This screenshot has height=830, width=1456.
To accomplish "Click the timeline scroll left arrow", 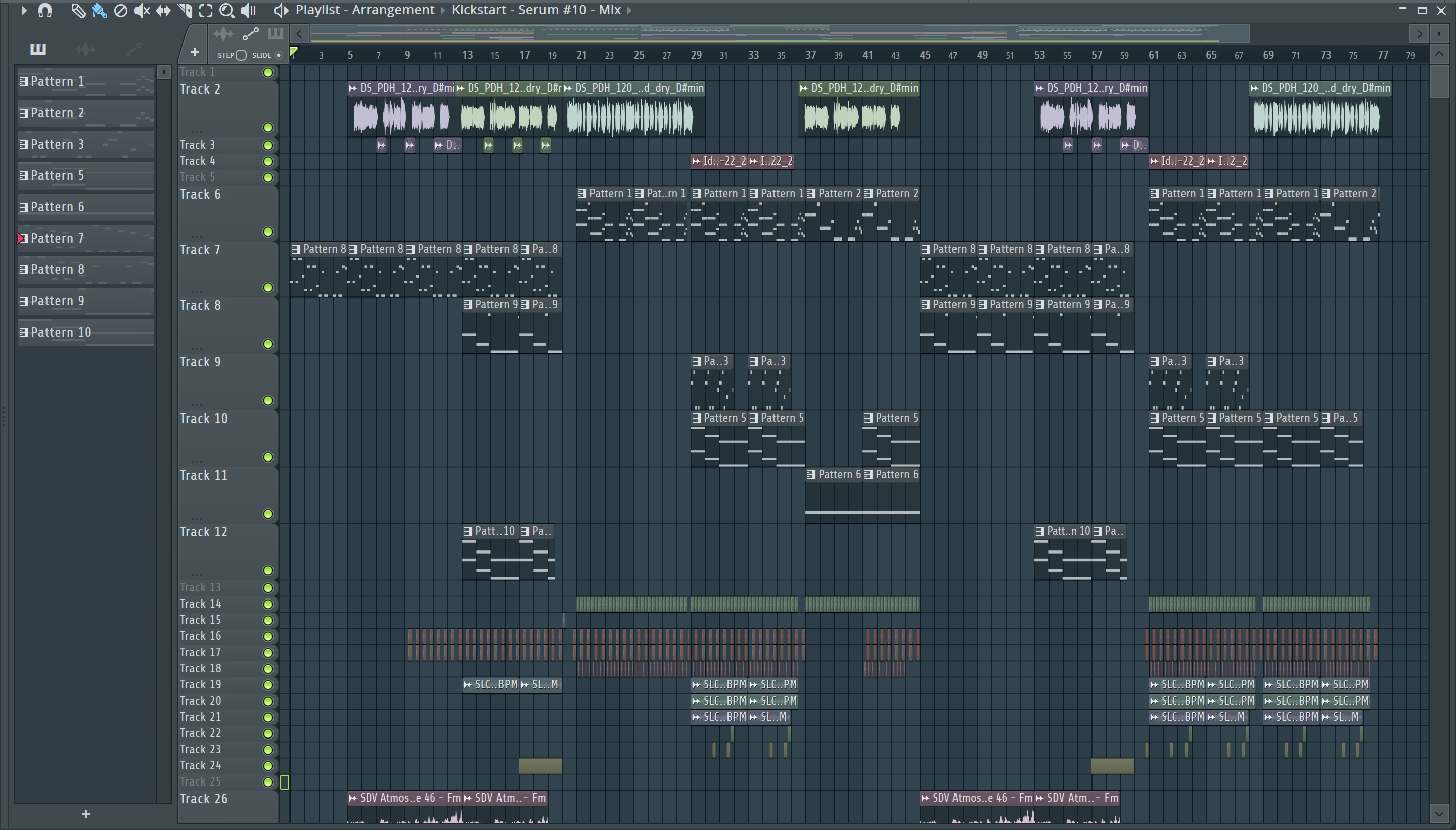I will (299, 34).
